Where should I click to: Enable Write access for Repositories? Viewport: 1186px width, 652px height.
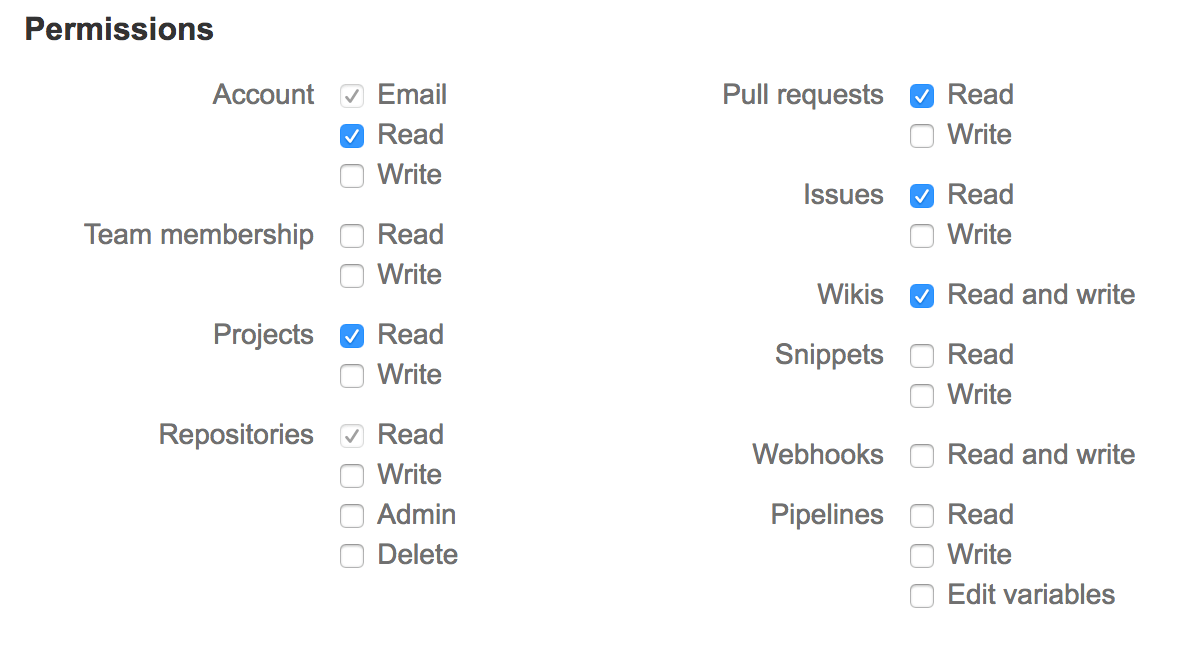(x=352, y=476)
